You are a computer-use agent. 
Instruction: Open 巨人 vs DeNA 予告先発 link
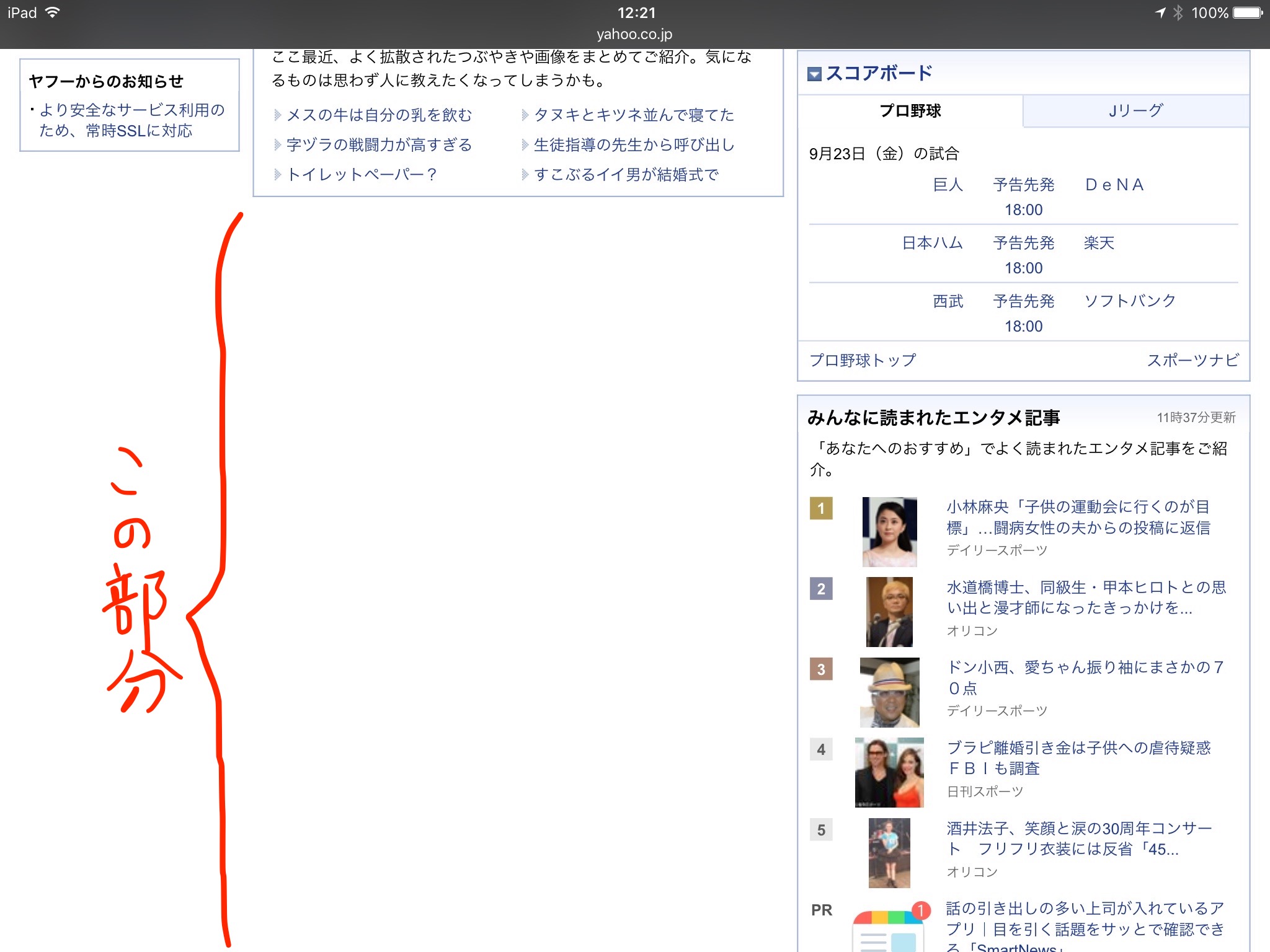(1023, 185)
